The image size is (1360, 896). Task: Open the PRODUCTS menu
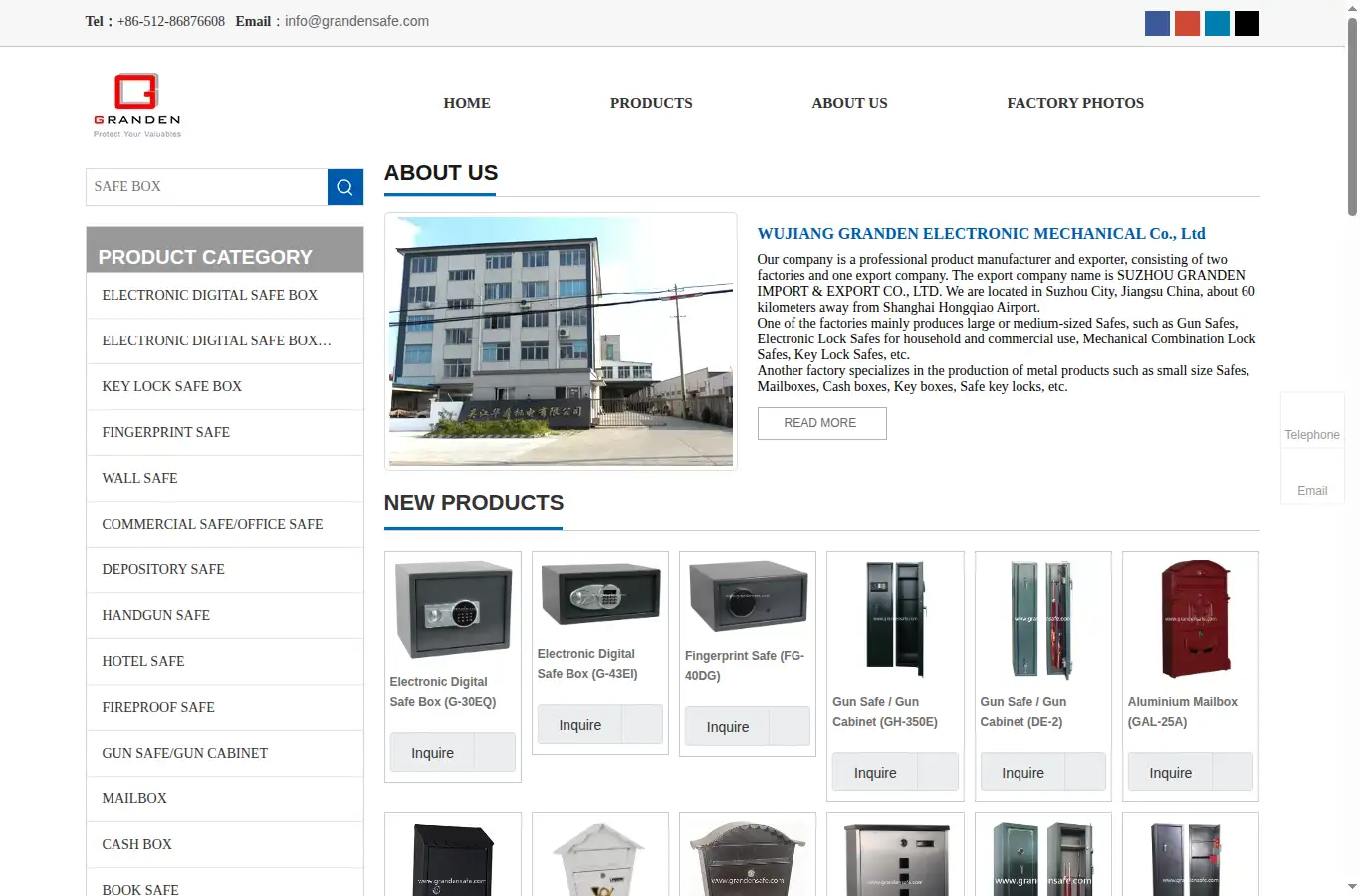[x=651, y=103]
